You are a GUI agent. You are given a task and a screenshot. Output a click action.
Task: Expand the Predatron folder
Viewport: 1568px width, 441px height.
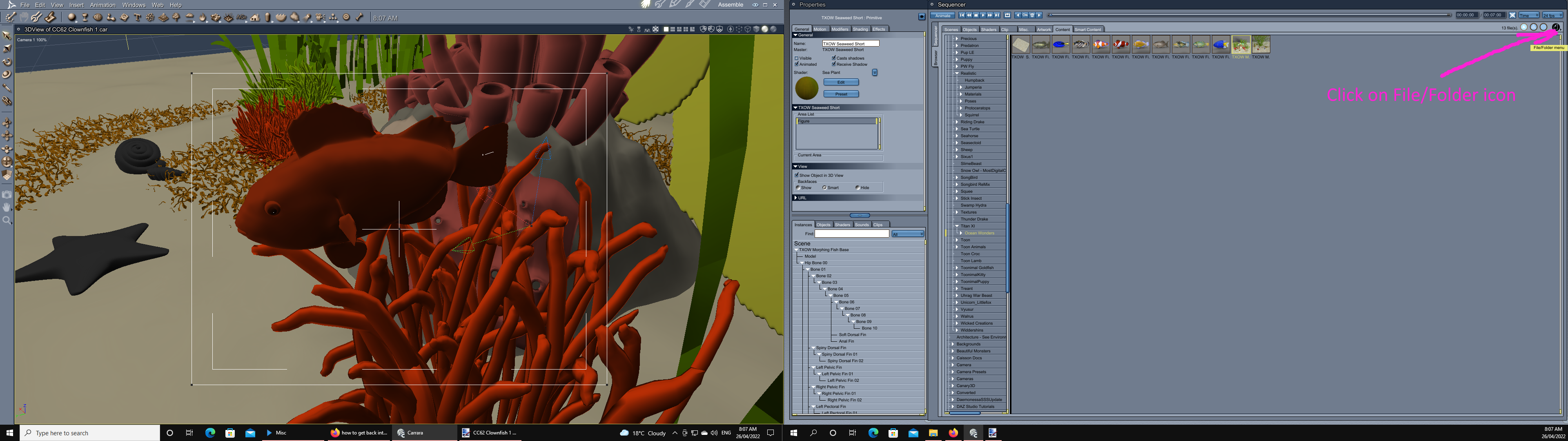click(957, 46)
